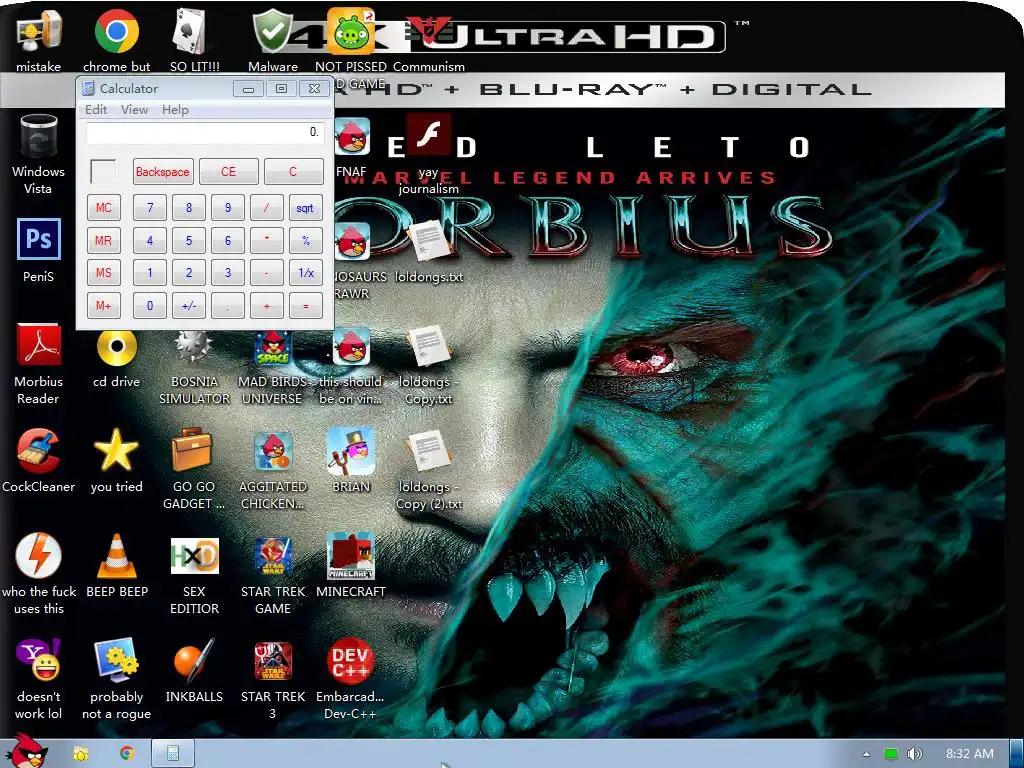Open Chrome from the taskbar
1024x768 pixels.
[126, 754]
